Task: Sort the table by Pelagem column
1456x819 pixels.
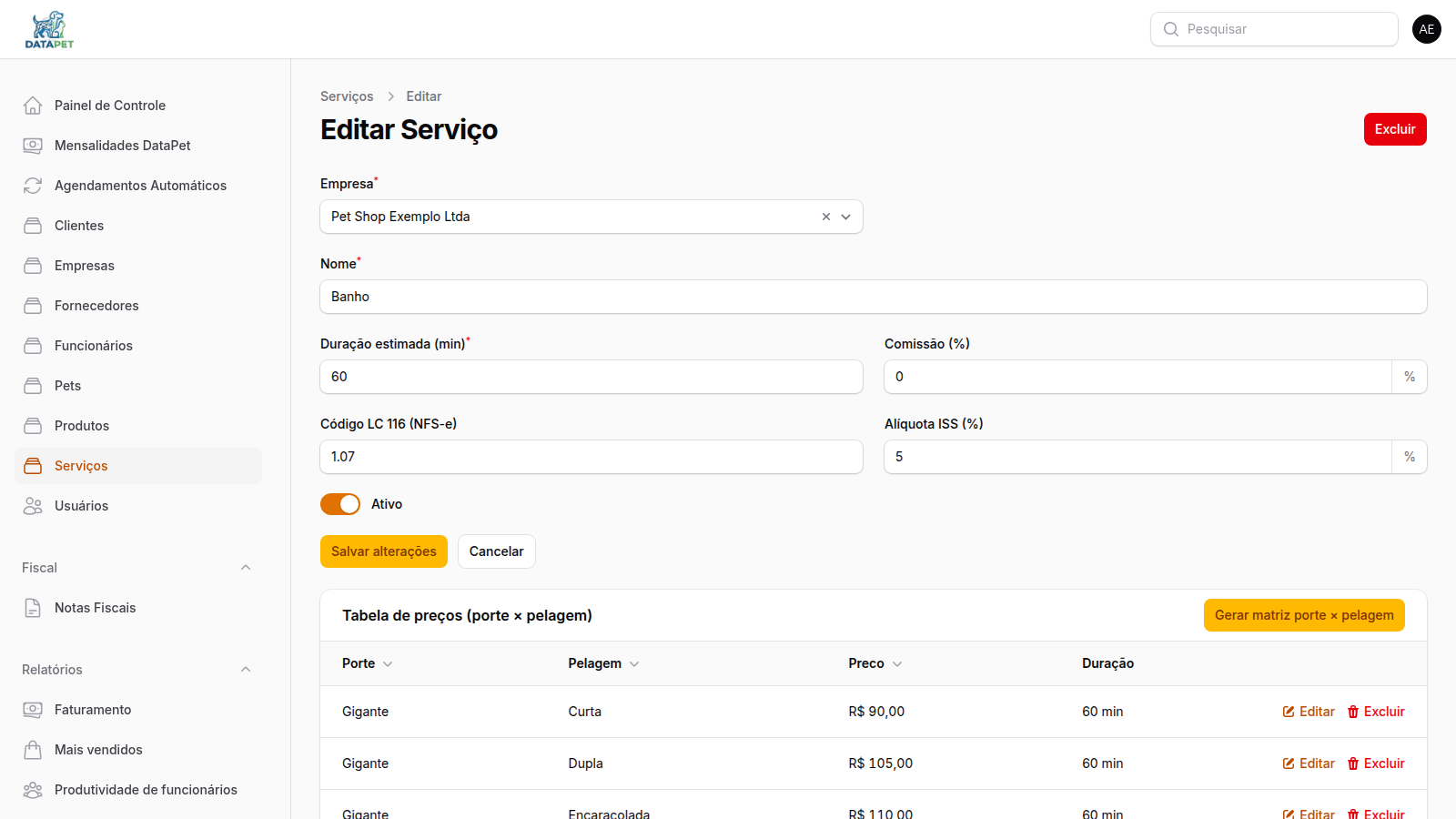Action: 603,663
